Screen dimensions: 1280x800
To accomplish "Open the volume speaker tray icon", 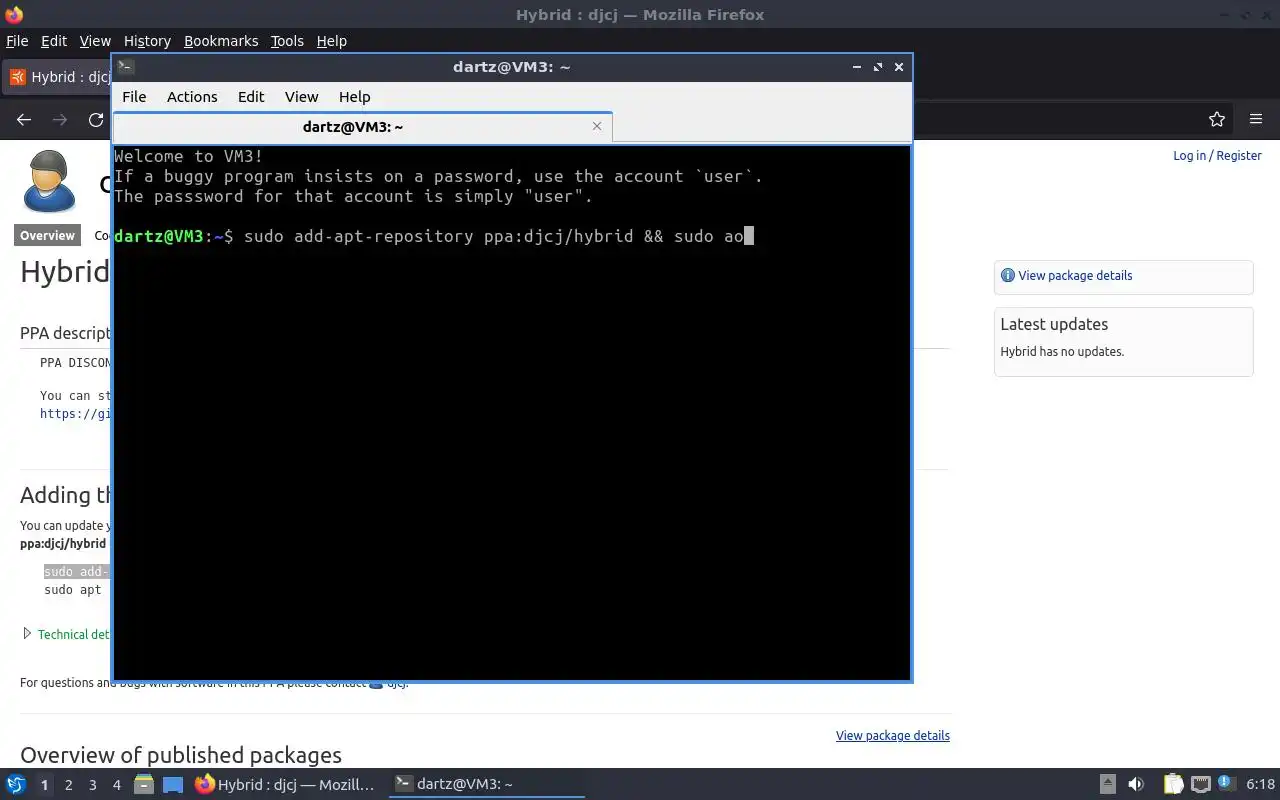I will pyautogui.click(x=1136, y=784).
